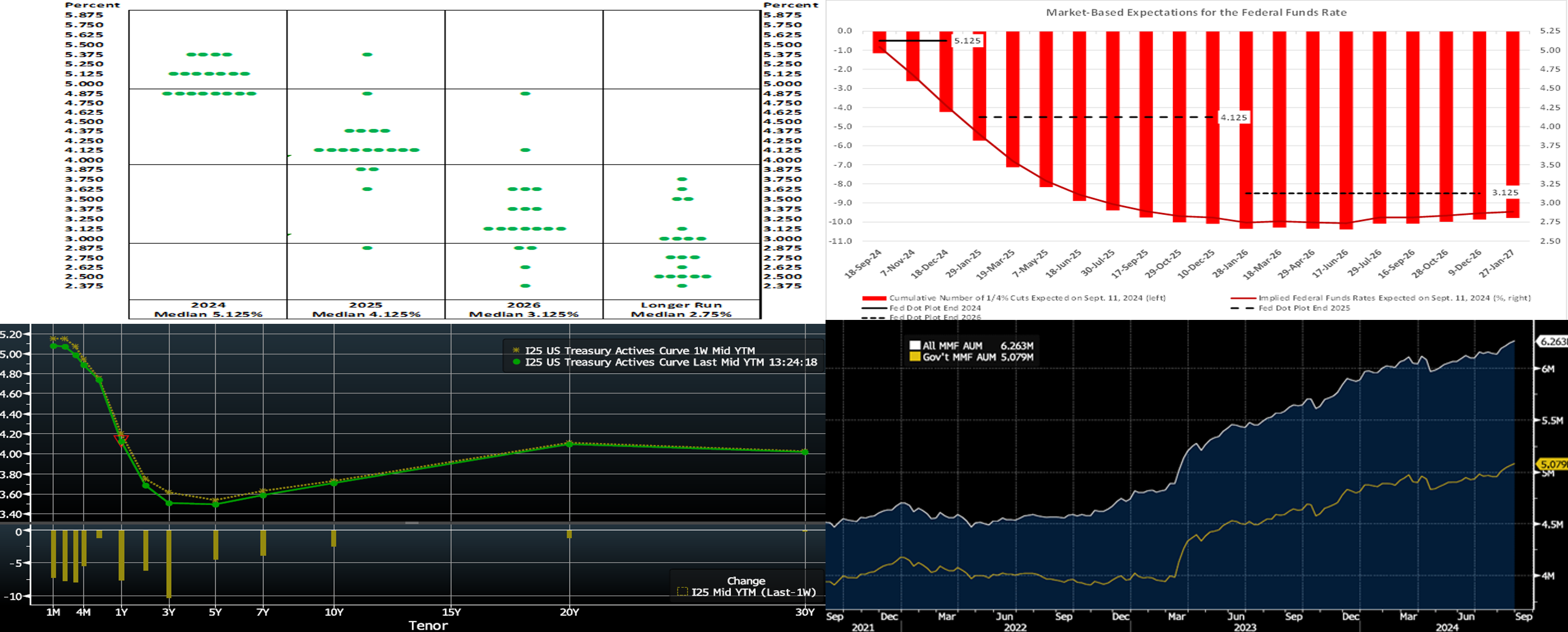1568x632 pixels.
Task: Click the yellow Gov't MMF AUM legend swatch
Action: (915, 357)
